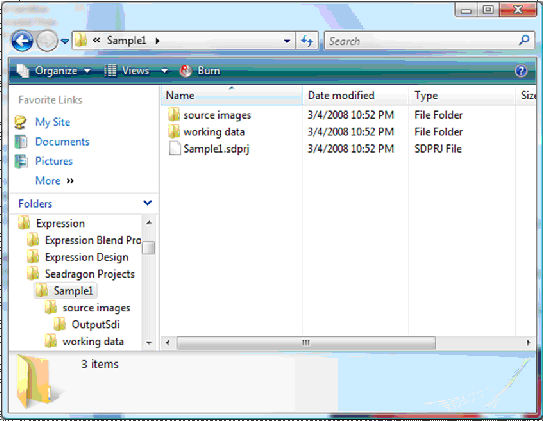Viewport: 543px width, 421px height.
Task: Select Seadragon Projects in folder tree
Action: click(x=90, y=274)
